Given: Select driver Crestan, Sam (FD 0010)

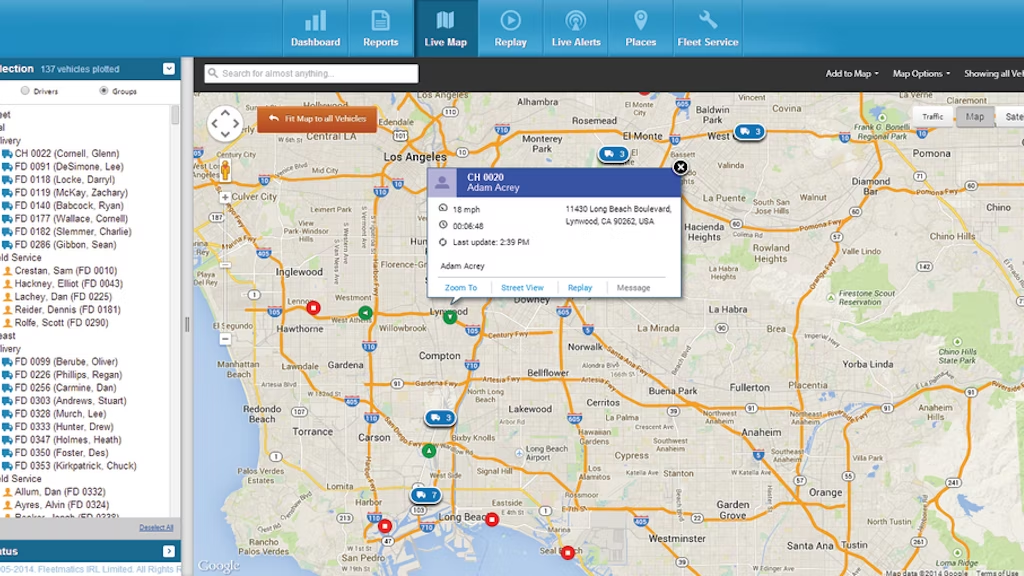Looking at the screenshot, I should pos(65,270).
